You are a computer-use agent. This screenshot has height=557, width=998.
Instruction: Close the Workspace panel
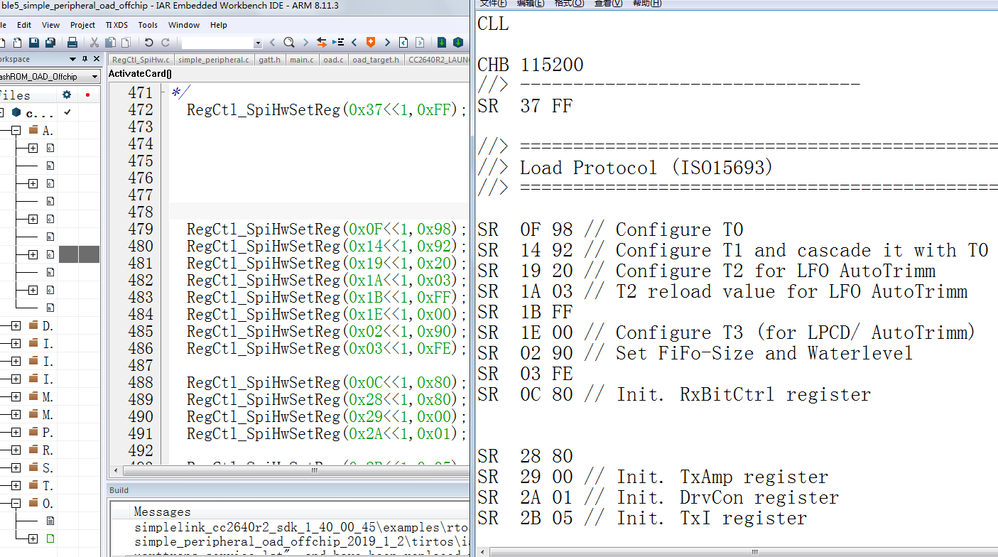pyautogui.click(x=97, y=59)
